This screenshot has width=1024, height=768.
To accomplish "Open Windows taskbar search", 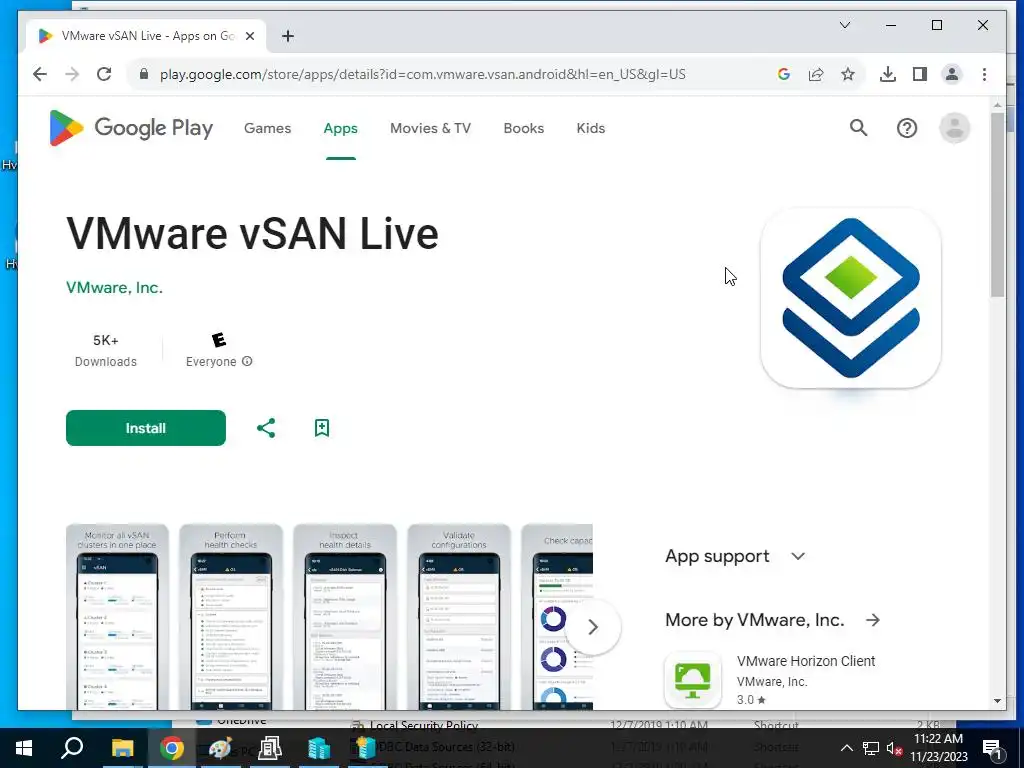I will 72,748.
